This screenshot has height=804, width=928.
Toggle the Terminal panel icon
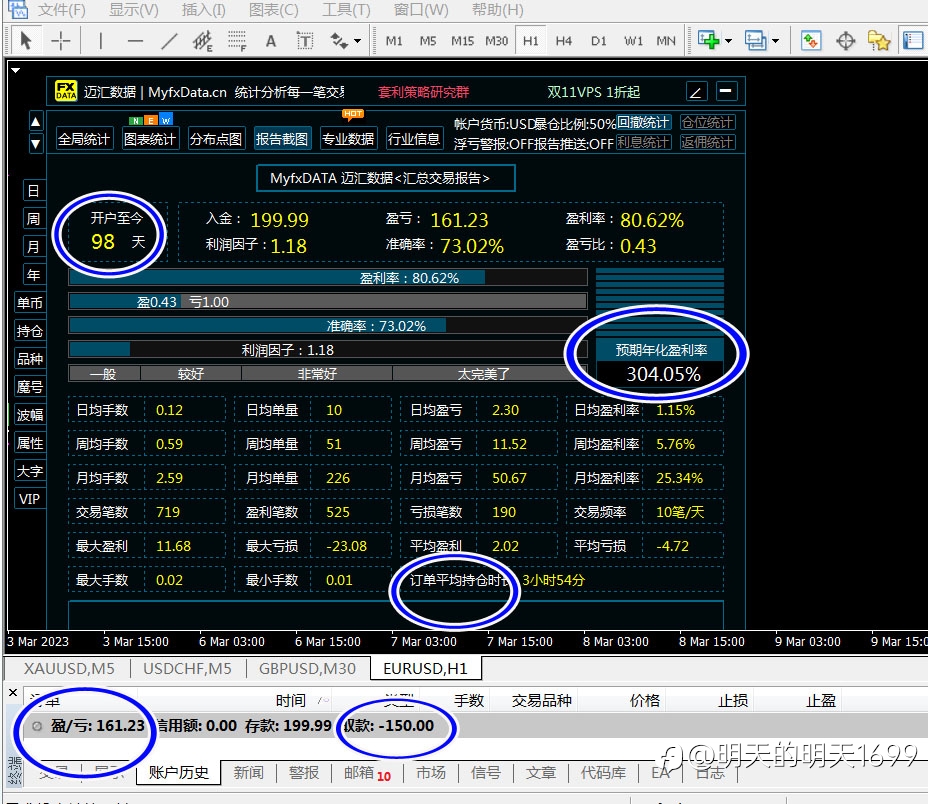(x=913, y=41)
